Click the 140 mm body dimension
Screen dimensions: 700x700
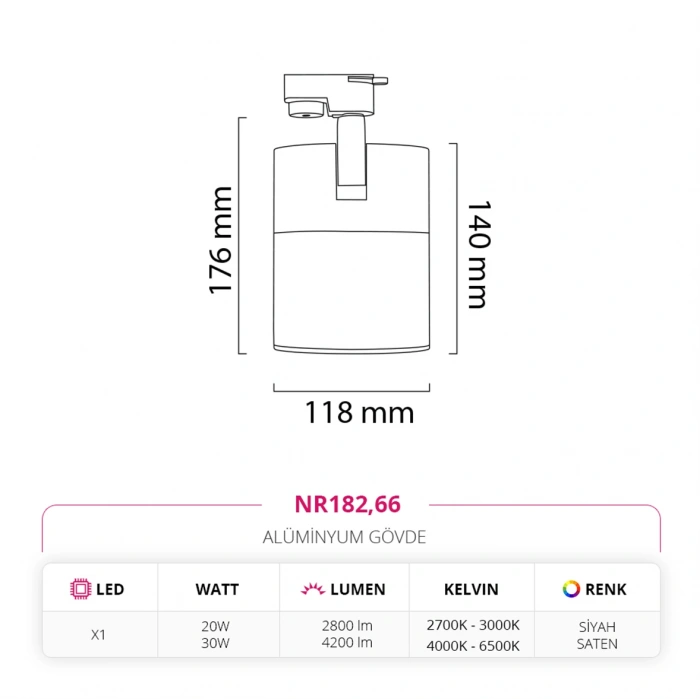(x=478, y=255)
